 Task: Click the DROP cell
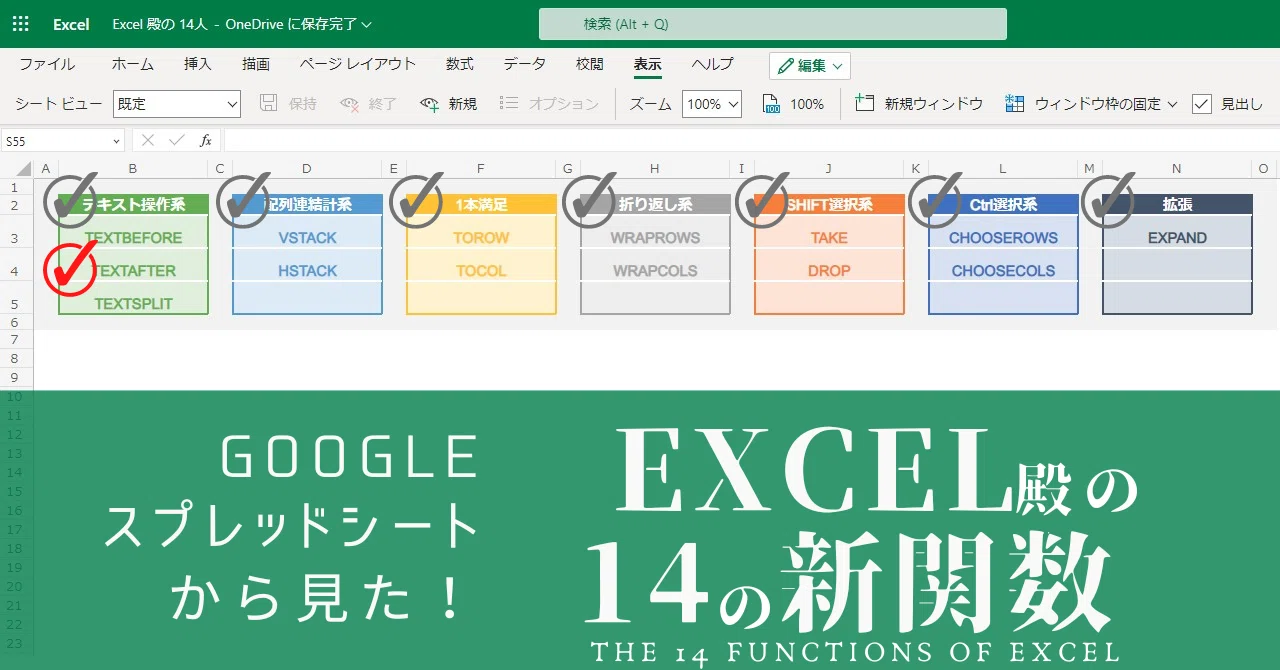[829, 271]
